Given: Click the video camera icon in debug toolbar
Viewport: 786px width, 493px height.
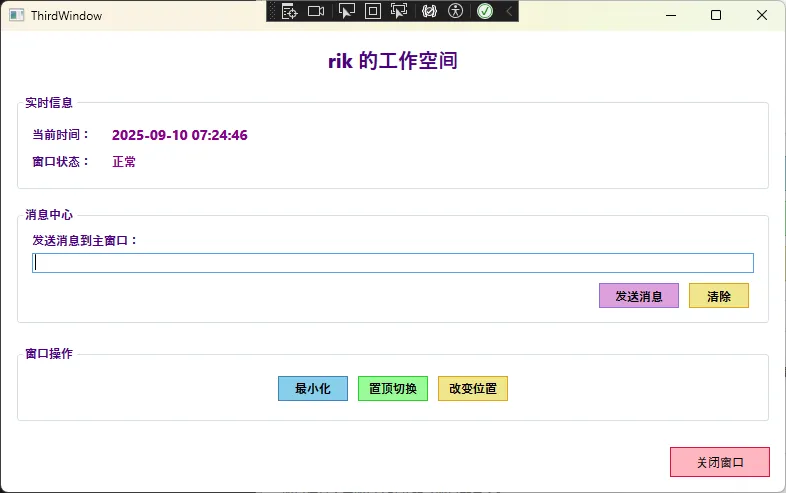Looking at the screenshot, I should coord(316,11).
